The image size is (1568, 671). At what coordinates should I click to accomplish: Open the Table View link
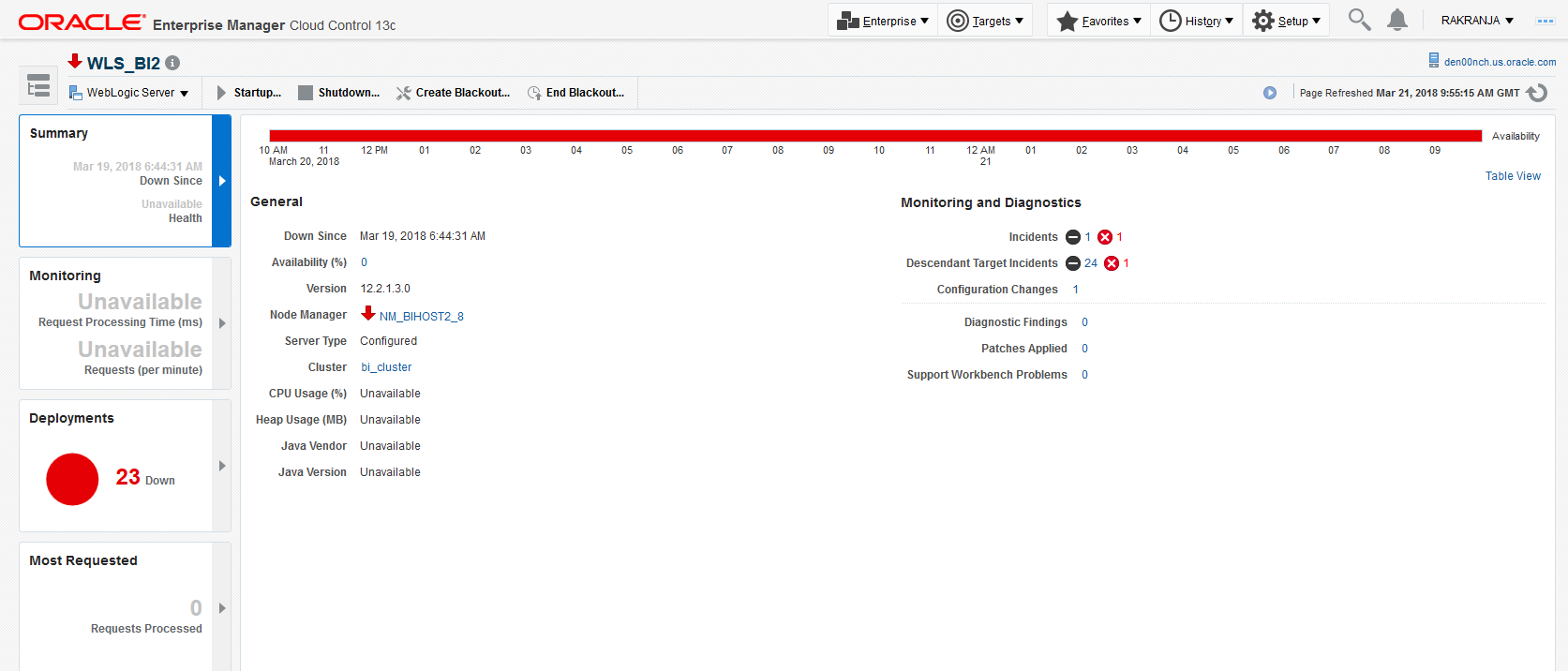click(1513, 176)
